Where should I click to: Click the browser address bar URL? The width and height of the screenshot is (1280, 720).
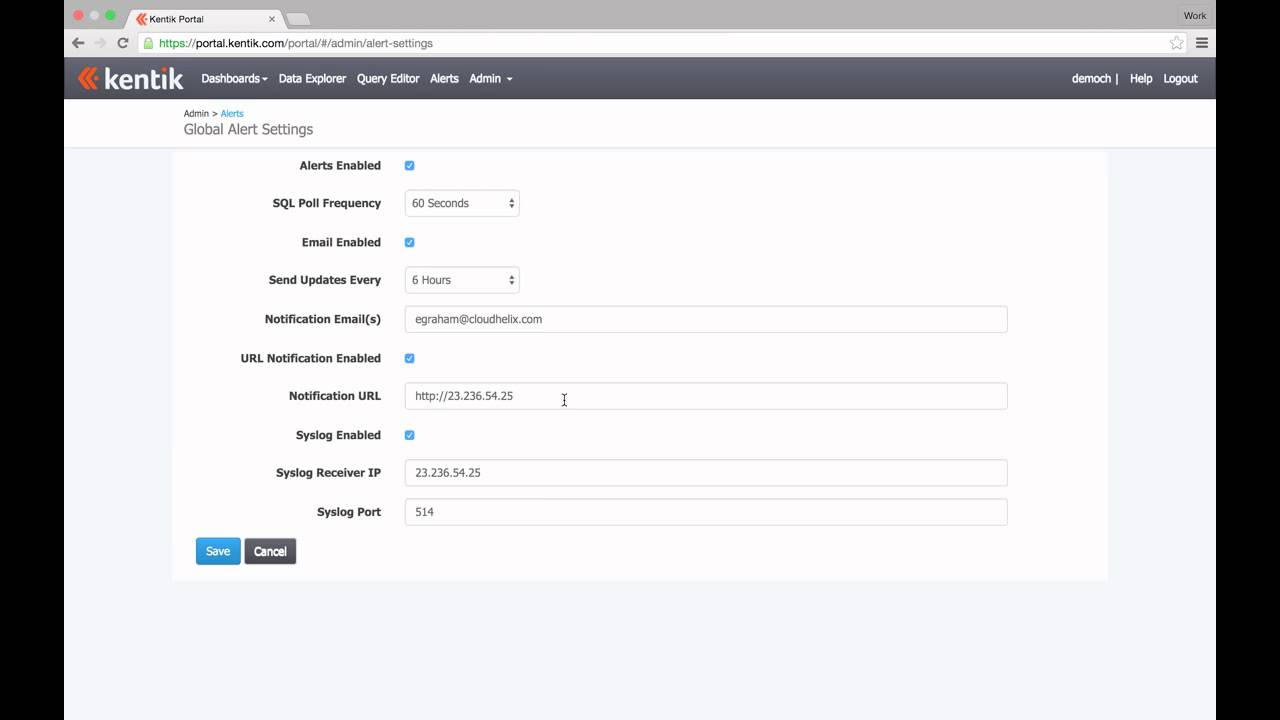pos(296,43)
